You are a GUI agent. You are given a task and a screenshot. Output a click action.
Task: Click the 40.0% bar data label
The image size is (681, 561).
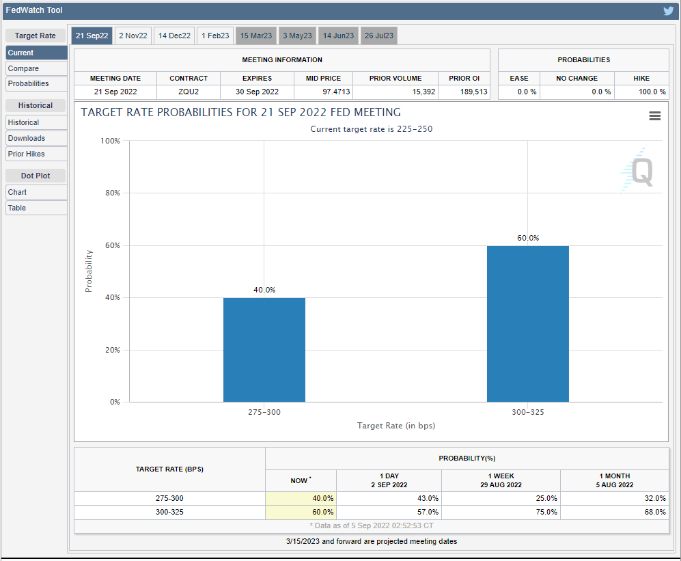coord(264,290)
